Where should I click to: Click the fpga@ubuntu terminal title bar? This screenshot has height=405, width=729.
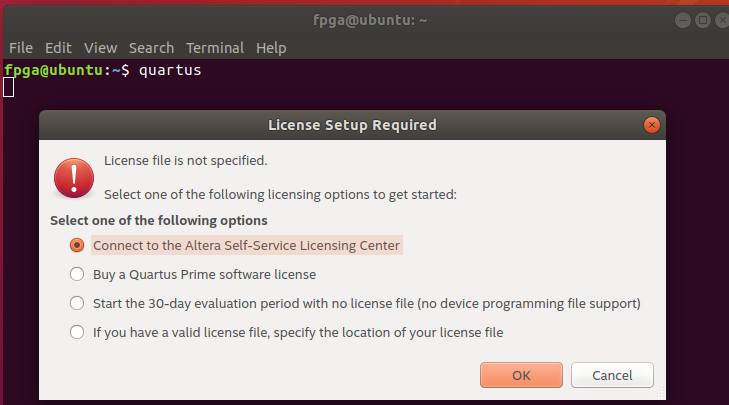(364, 19)
